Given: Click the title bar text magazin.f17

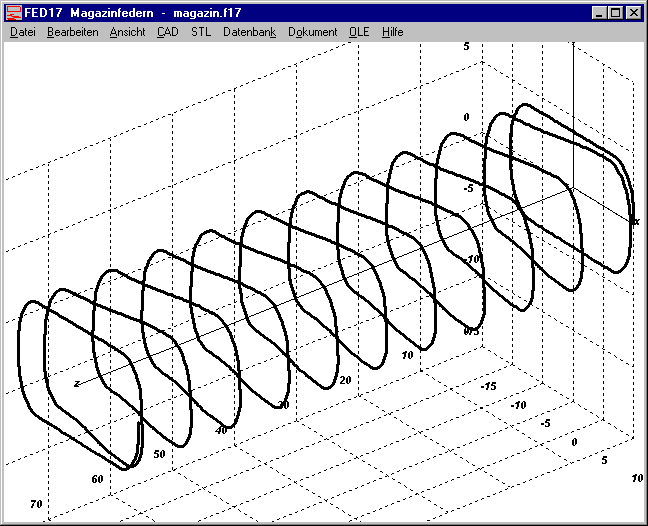Looking at the screenshot, I should 208,13.
